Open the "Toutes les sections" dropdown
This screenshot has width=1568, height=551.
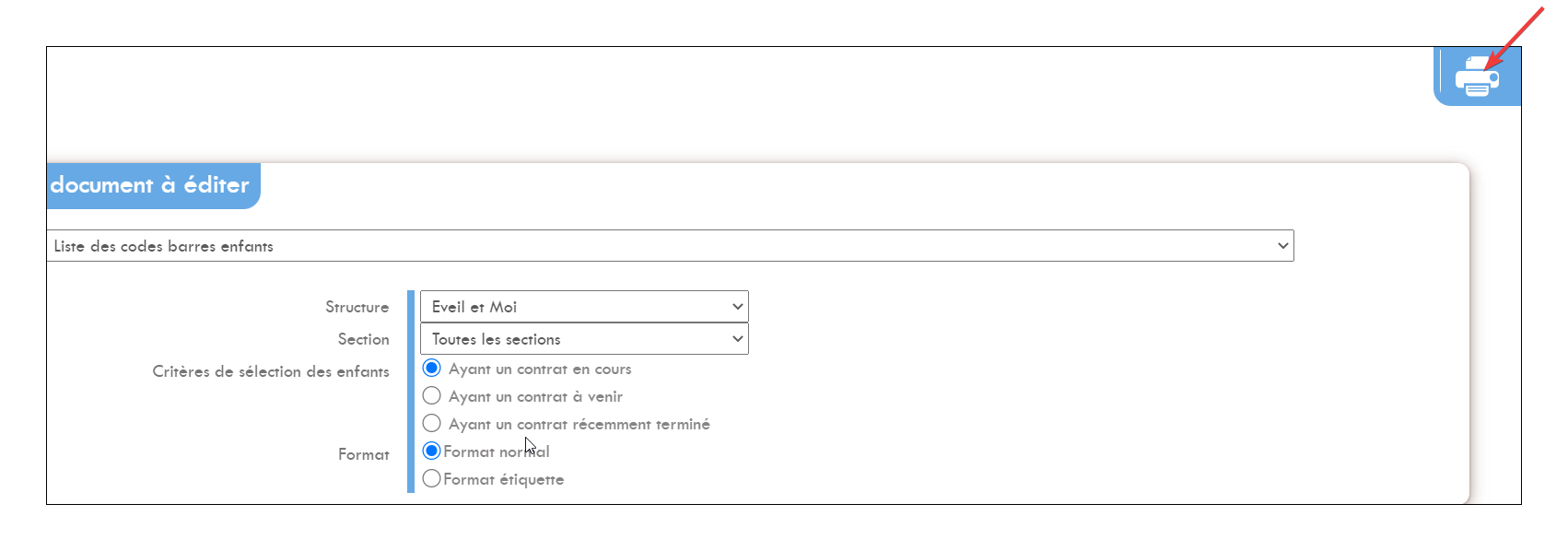[584, 339]
